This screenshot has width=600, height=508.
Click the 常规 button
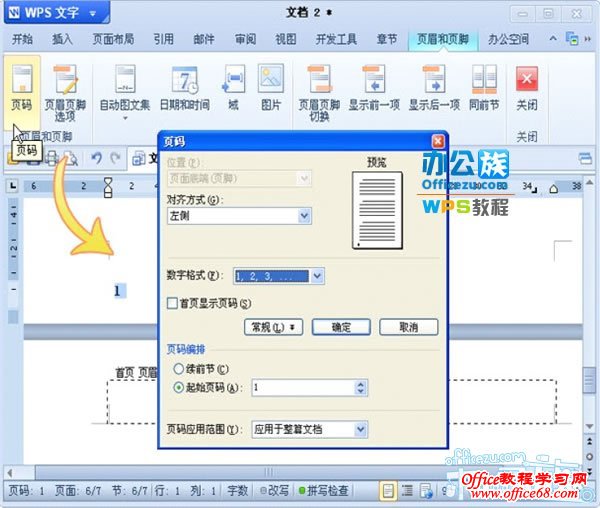tap(274, 327)
